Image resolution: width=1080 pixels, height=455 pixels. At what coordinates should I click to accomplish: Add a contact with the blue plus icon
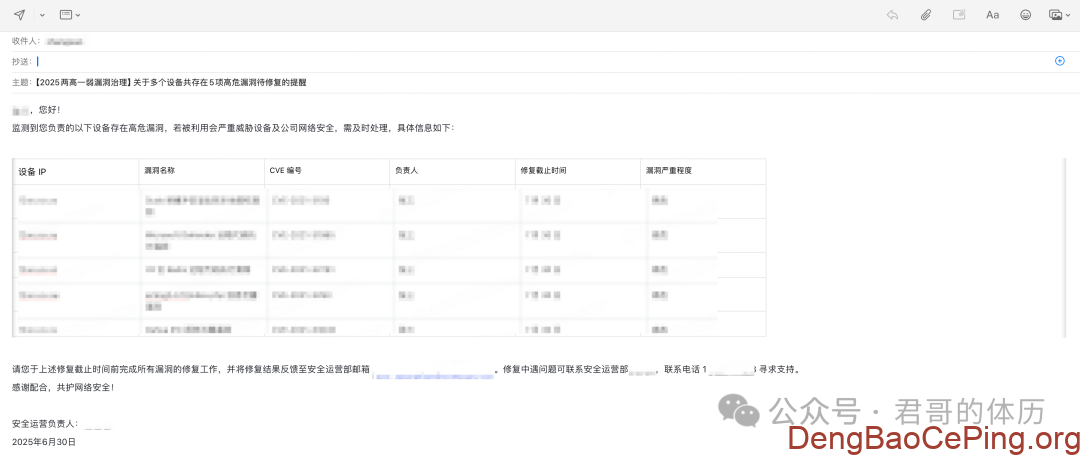click(x=1060, y=61)
